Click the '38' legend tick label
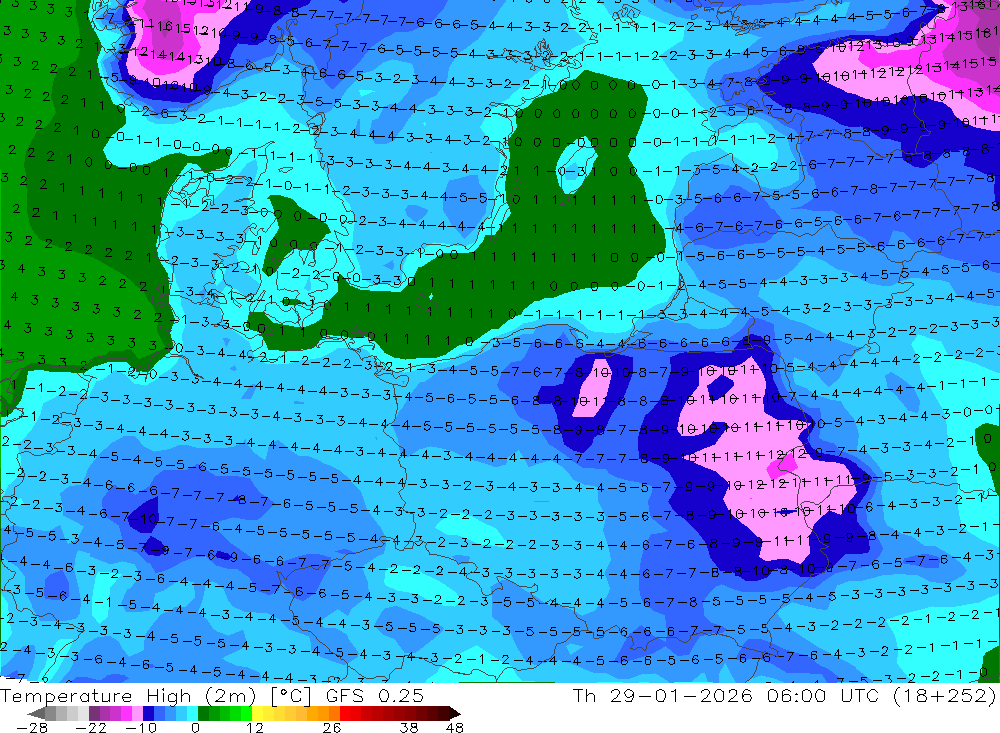The height and width of the screenshot is (733, 1000). 408,727
